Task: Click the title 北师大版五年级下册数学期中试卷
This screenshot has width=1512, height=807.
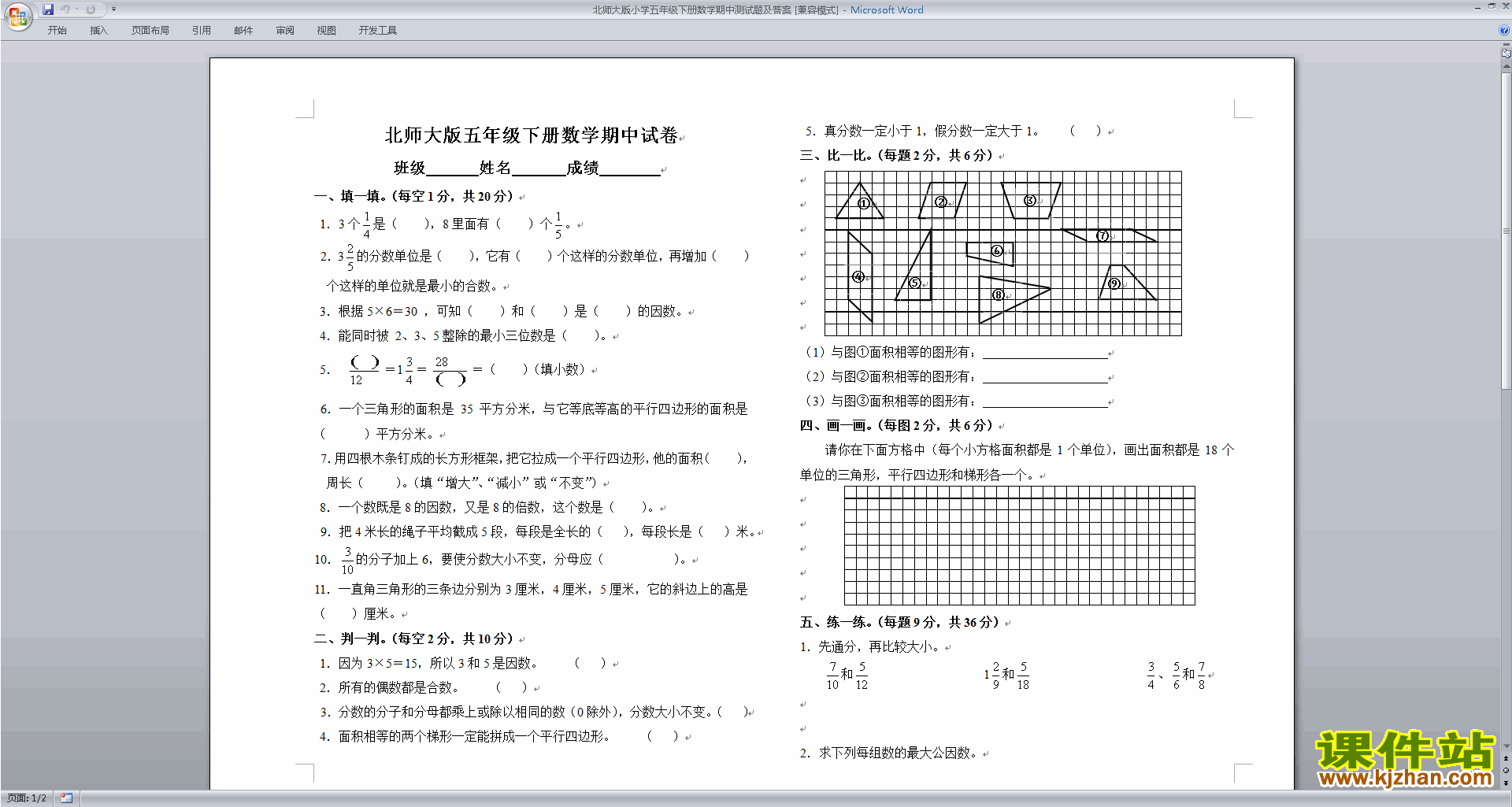Action: click(x=532, y=135)
